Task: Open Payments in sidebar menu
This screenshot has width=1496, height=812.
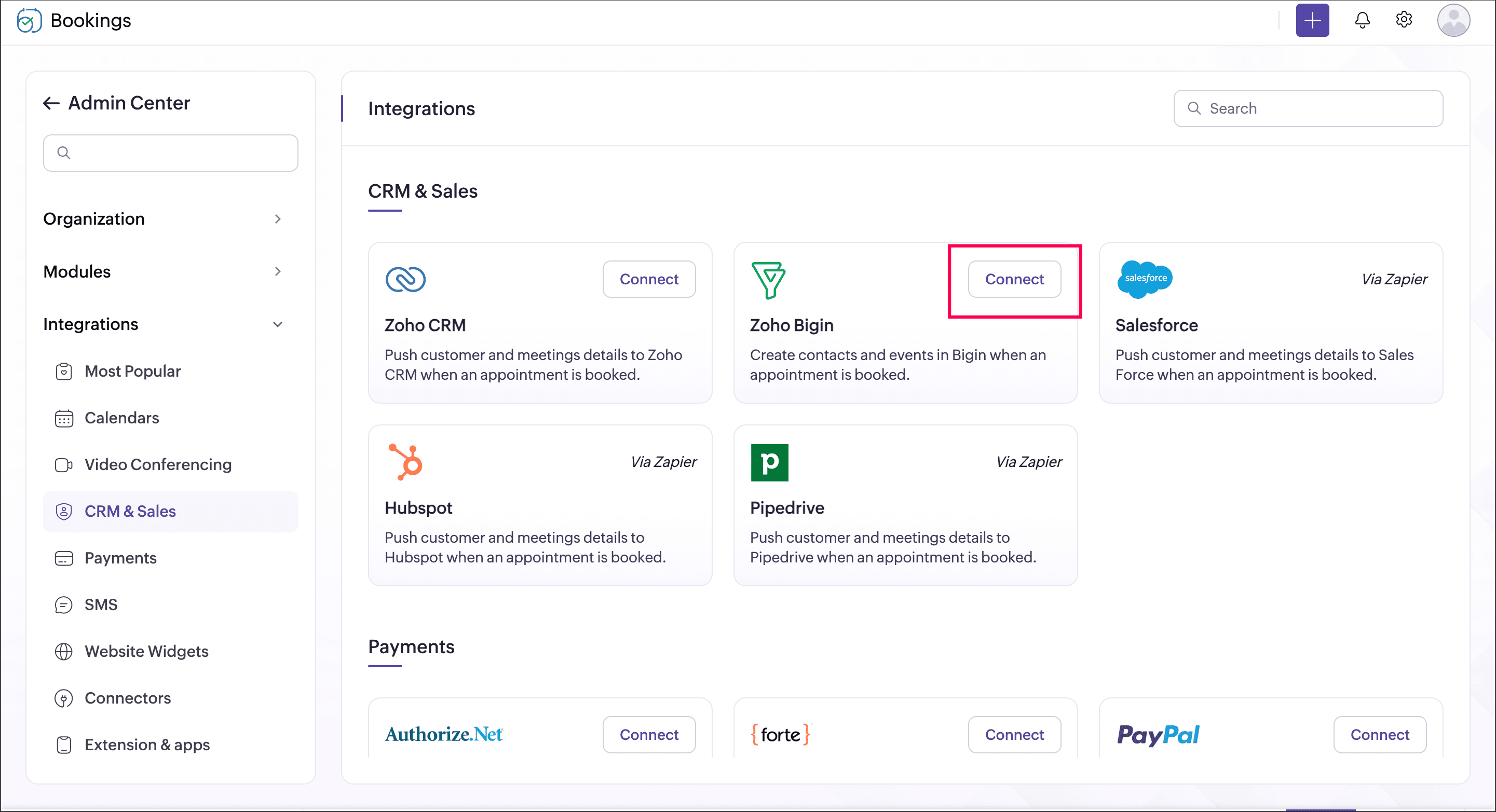Action: pos(121,558)
